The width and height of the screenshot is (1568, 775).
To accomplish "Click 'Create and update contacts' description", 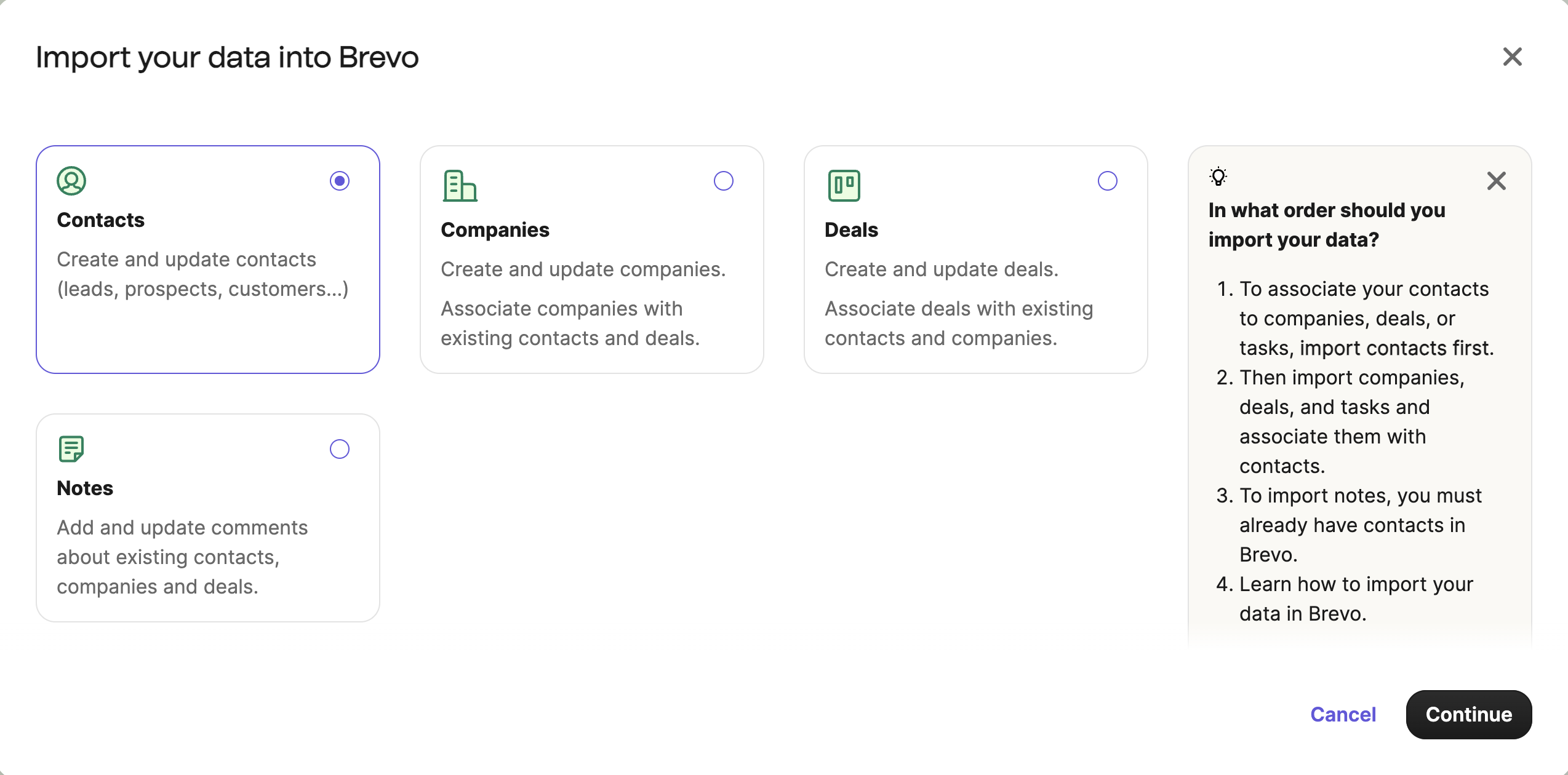I will (x=202, y=274).
